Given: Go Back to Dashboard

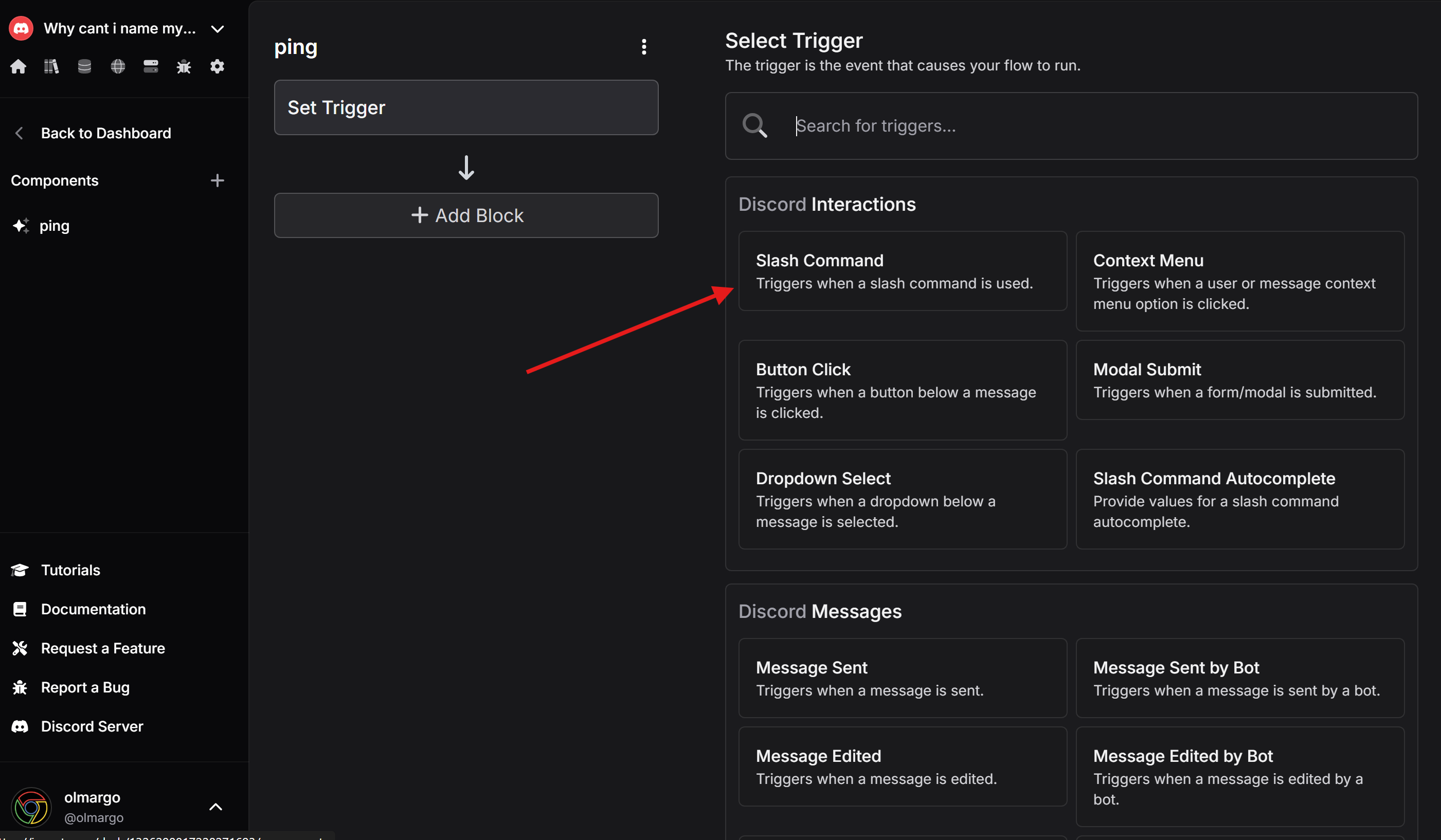Looking at the screenshot, I should pos(106,133).
